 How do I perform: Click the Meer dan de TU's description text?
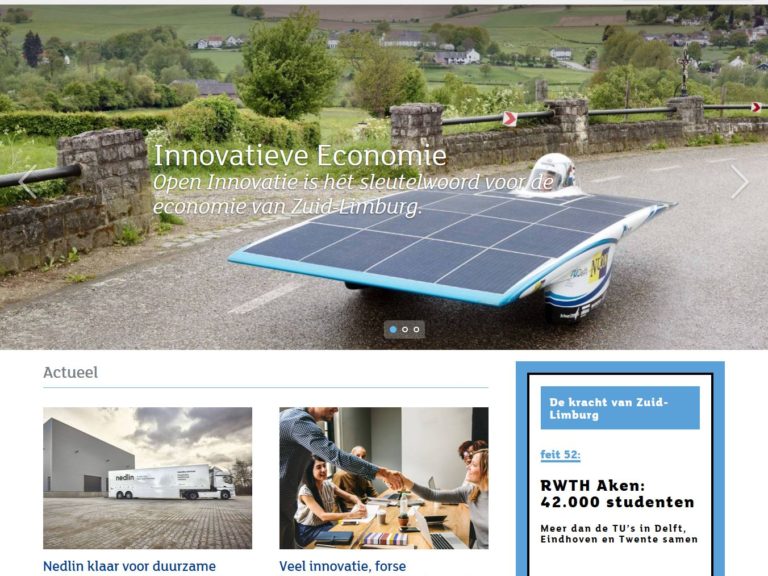pyautogui.click(x=619, y=534)
